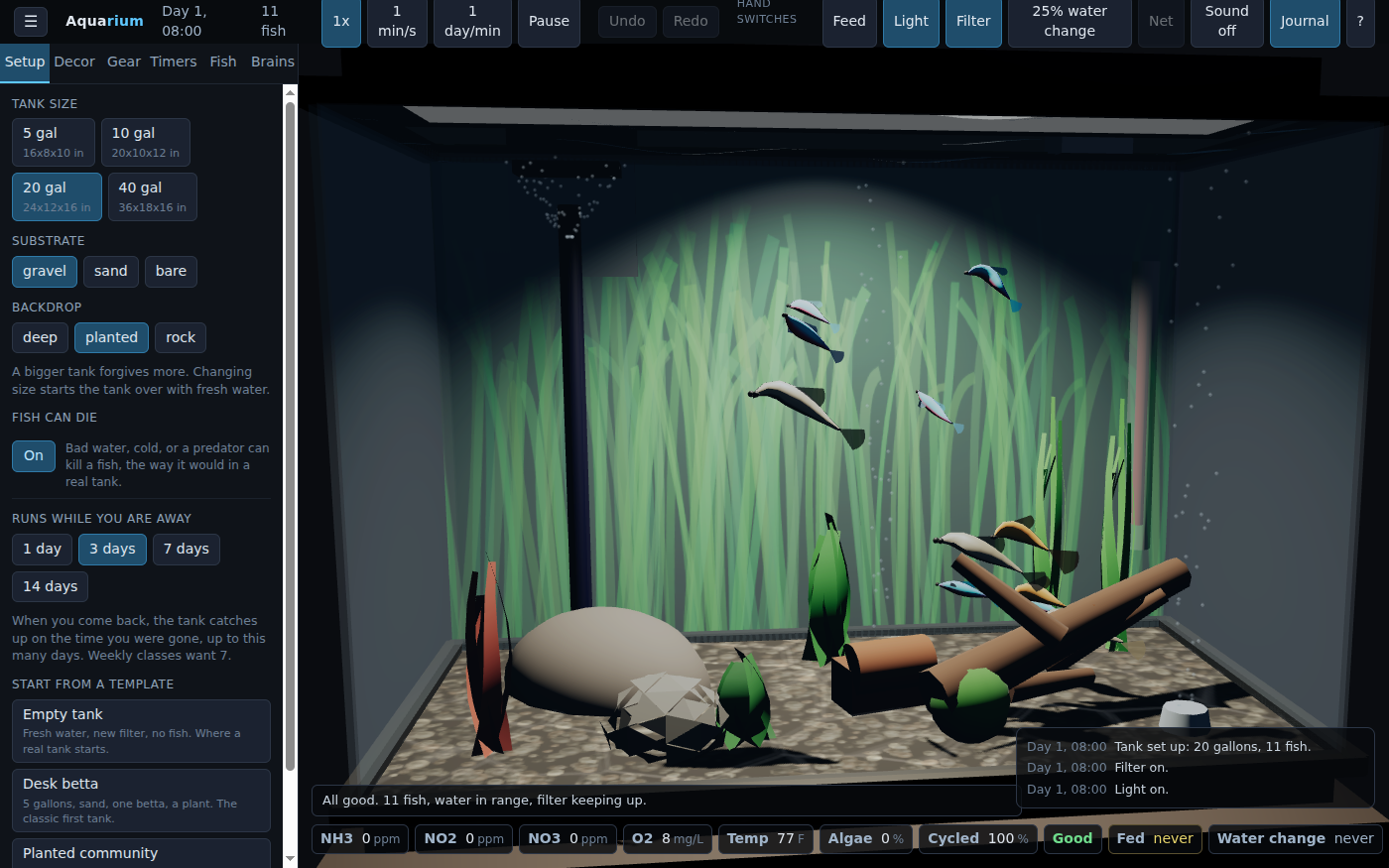Load the Empty tank template
The image size is (1389, 868).
pos(141,731)
